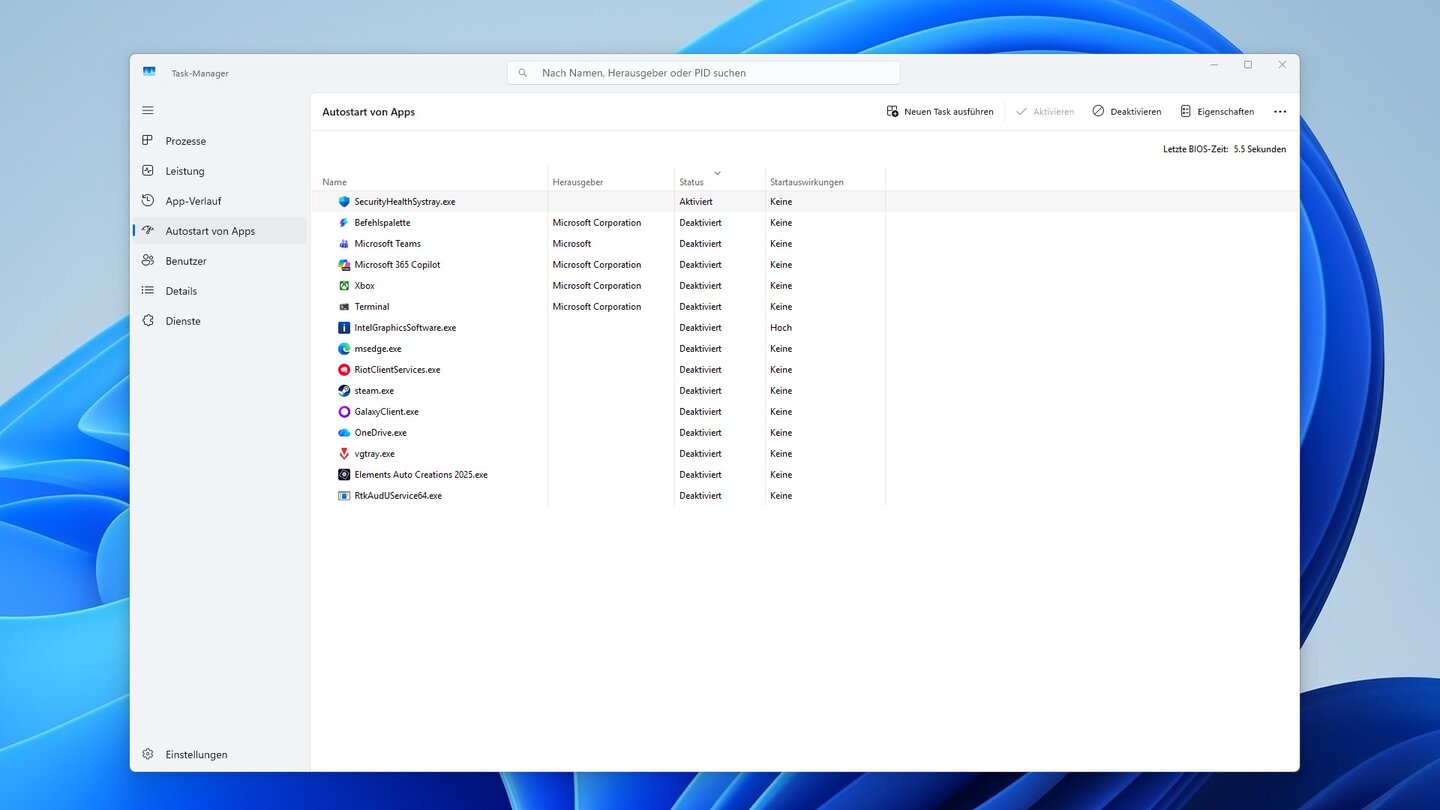Focus the search field for name or PID
This screenshot has height=810, width=1440.
704,73
